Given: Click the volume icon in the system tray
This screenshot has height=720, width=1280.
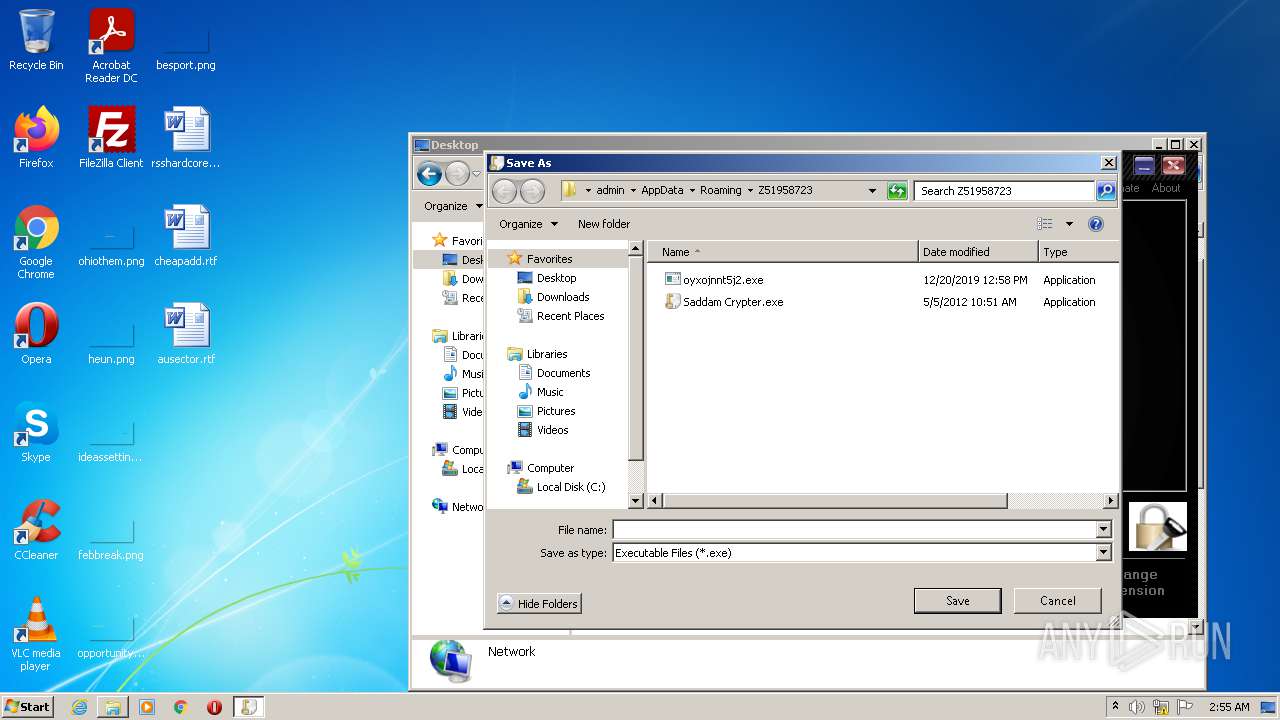Looking at the screenshot, I should click(x=1137, y=707).
